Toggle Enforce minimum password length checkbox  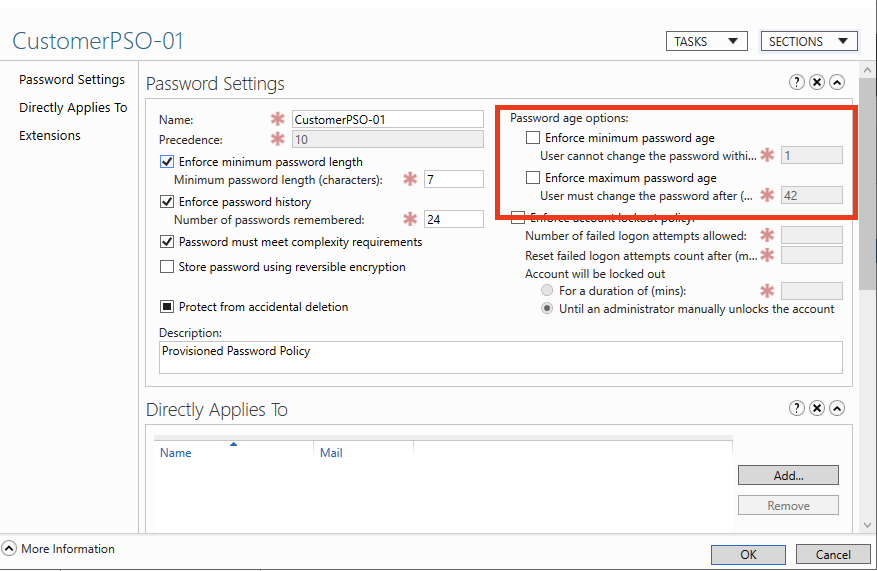point(167,162)
